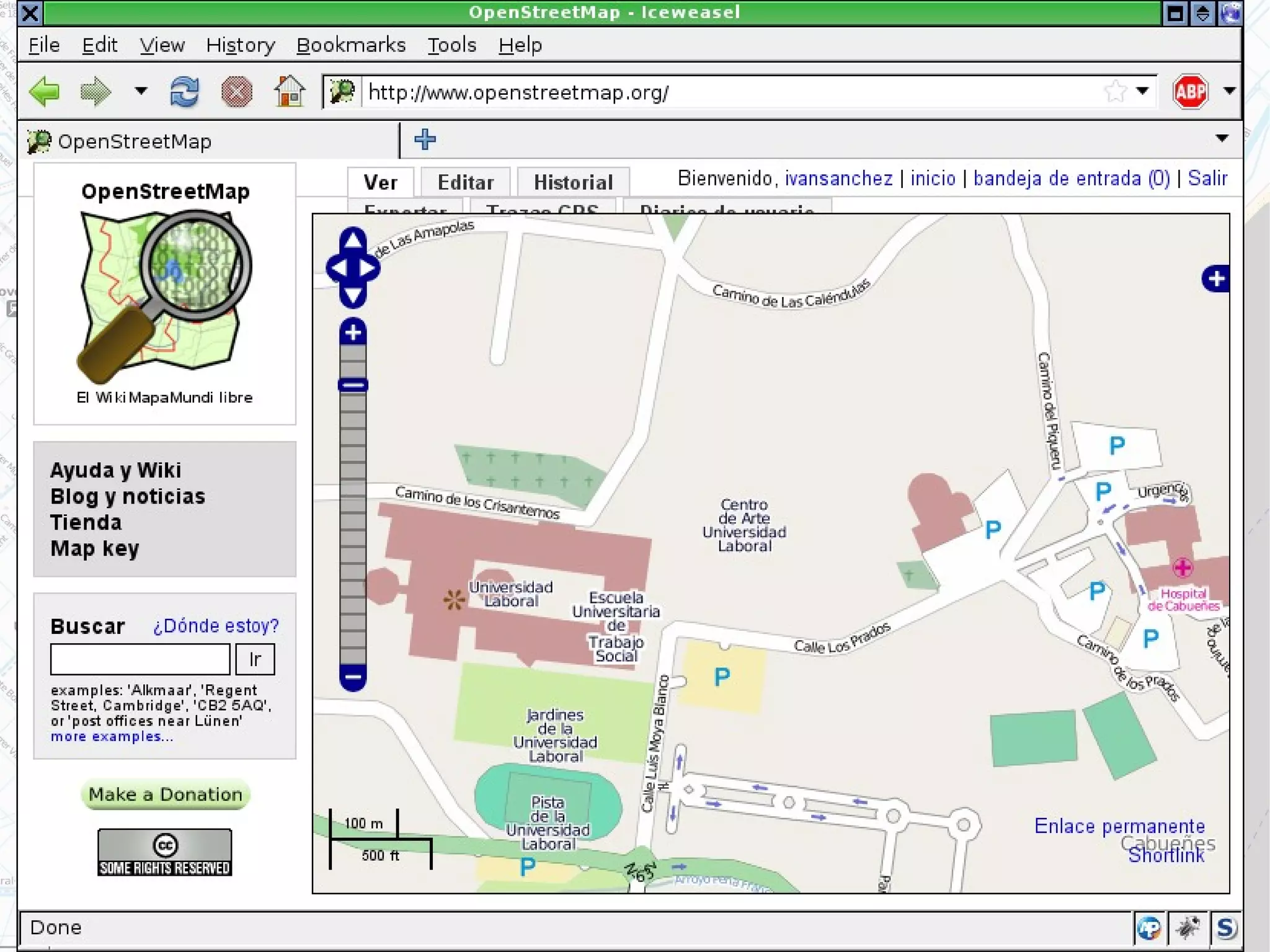Screen dimensions: 1270x952
Task: Click the Buscar search text field
Action: (x=140, y=659)
